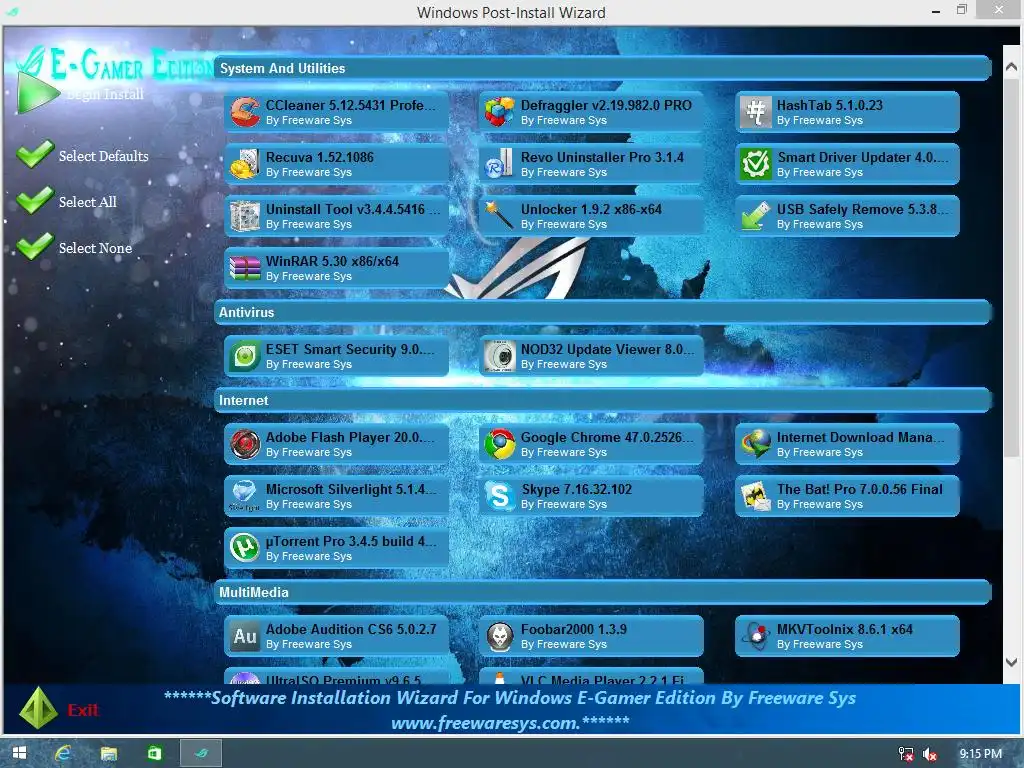Click the text "MKVToolnix 8.6.1 x64"
The image size is (1024, 768).
tap(844, 630)
